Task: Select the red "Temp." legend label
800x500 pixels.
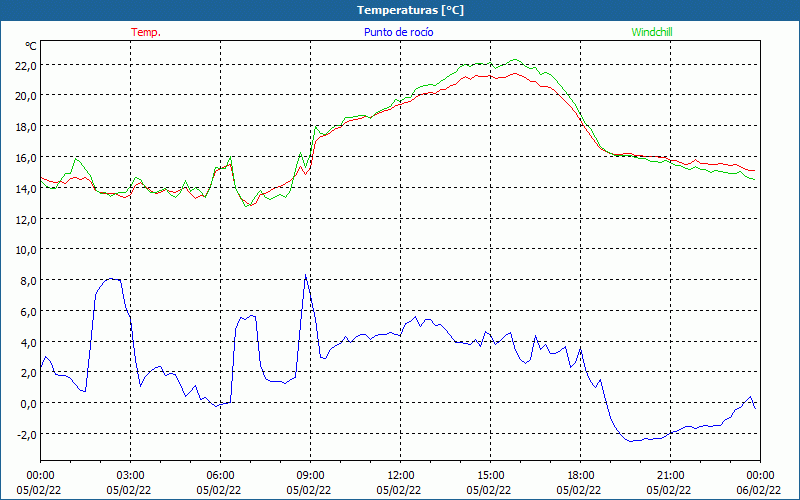Action: (146, 32)
